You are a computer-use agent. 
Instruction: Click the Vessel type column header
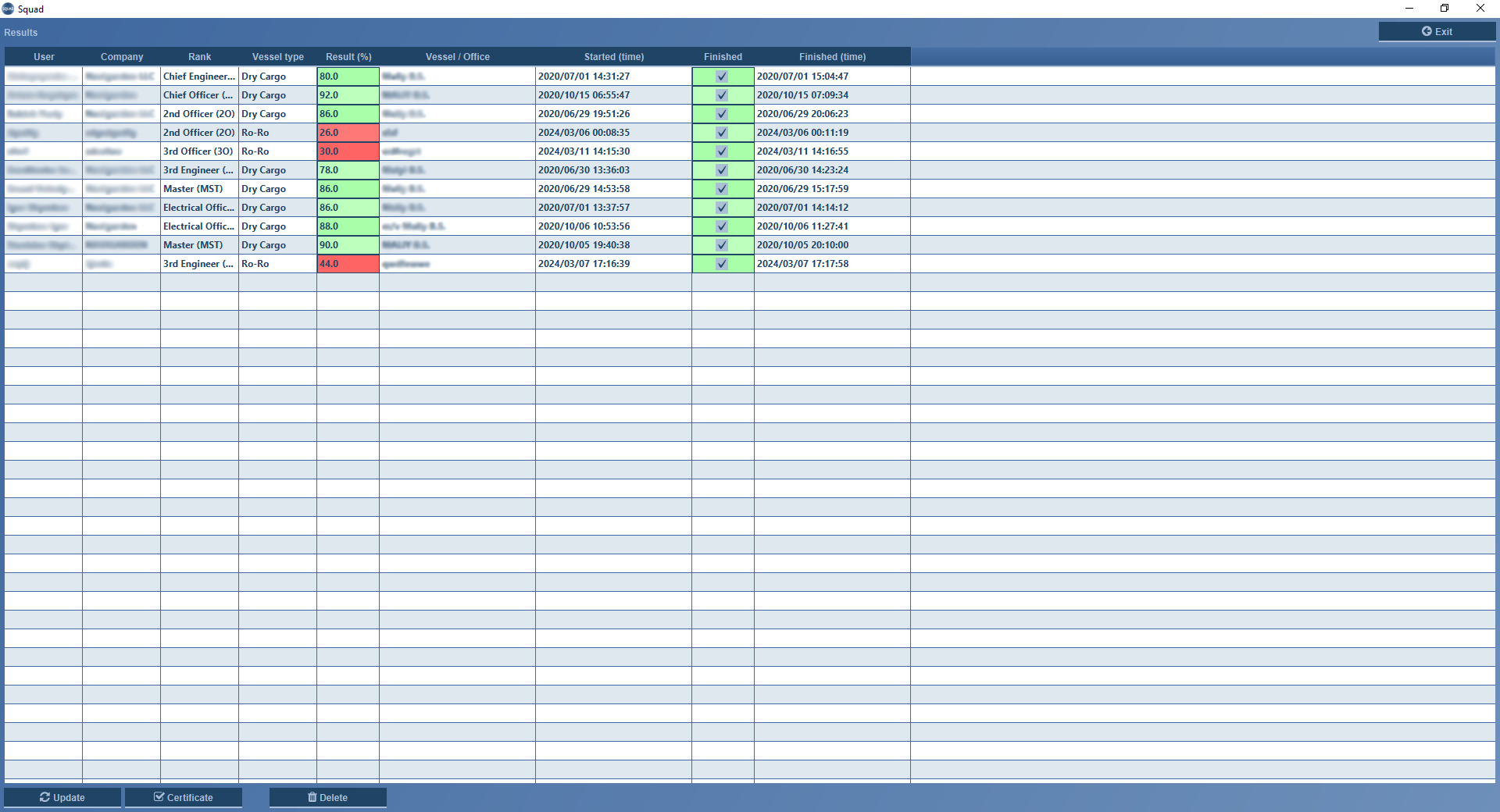tap(278, 57)
